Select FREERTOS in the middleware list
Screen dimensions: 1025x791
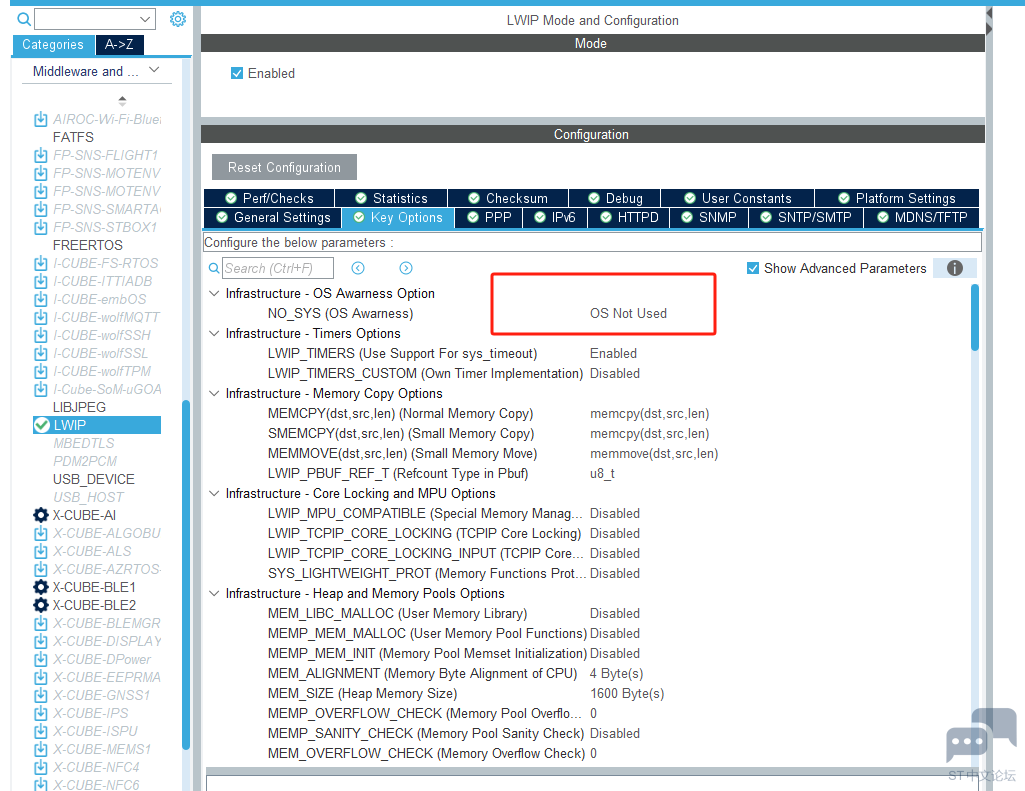[88, 245]
